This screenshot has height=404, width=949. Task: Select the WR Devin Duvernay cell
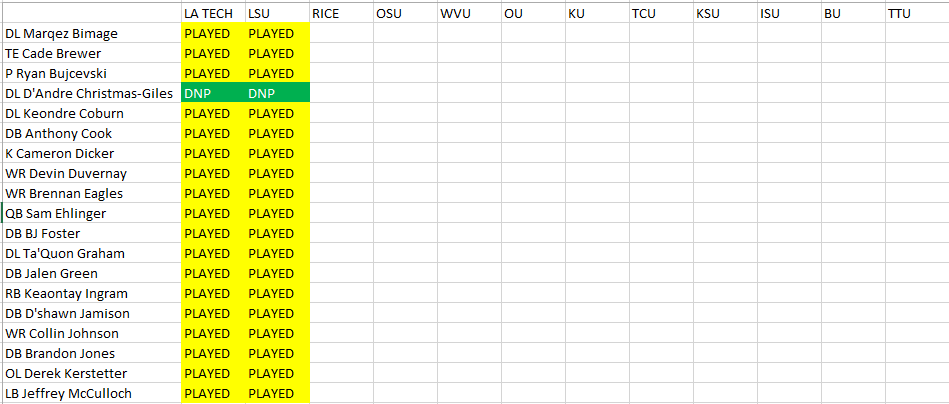(x=91, y=173)
